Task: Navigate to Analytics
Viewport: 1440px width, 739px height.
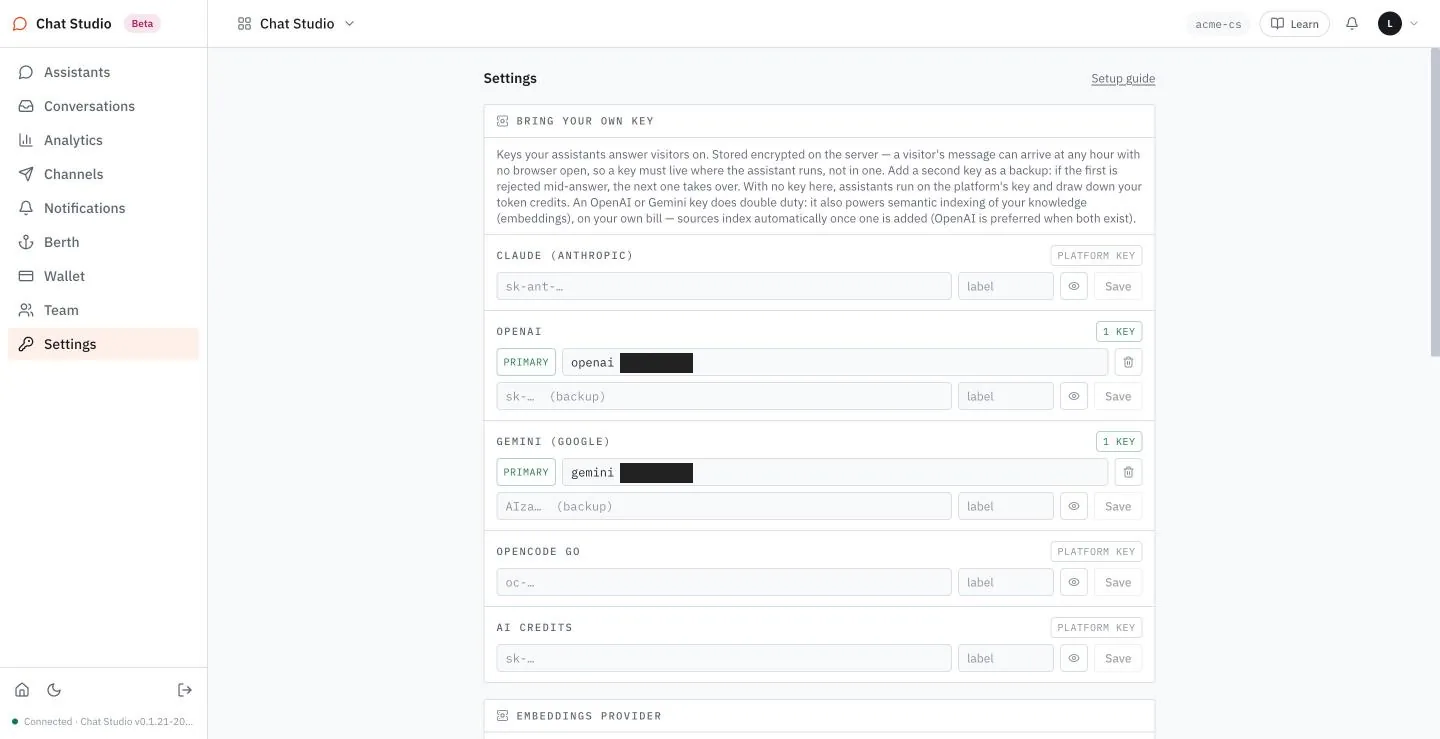Action: (x=104, y=140)
